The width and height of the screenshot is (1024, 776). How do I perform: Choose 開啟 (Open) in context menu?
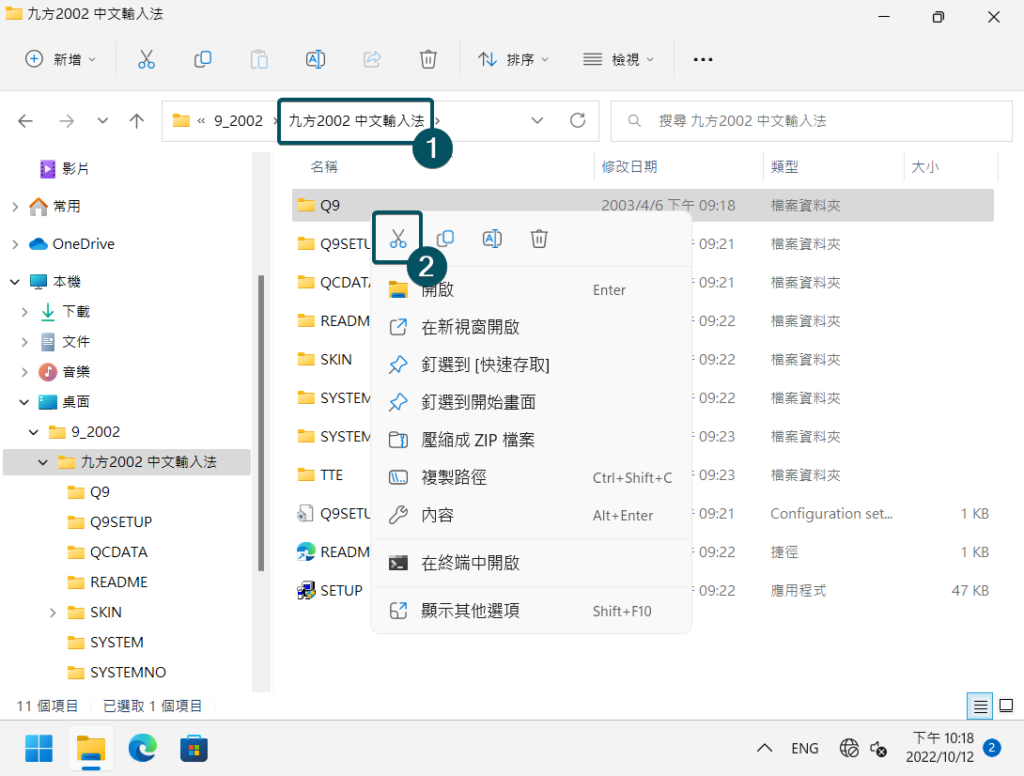click(x=530, y=289)
